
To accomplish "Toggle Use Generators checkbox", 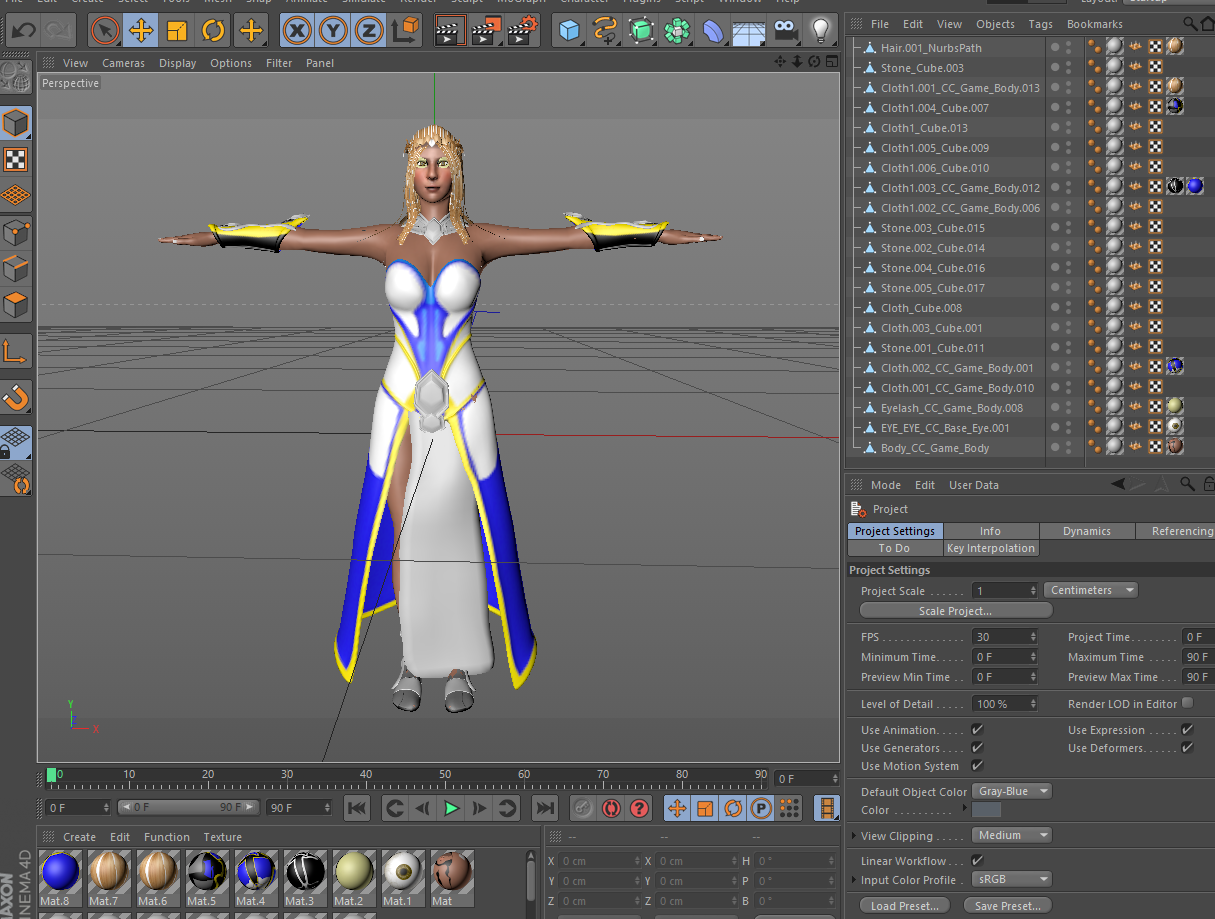I will coord(977,748).
